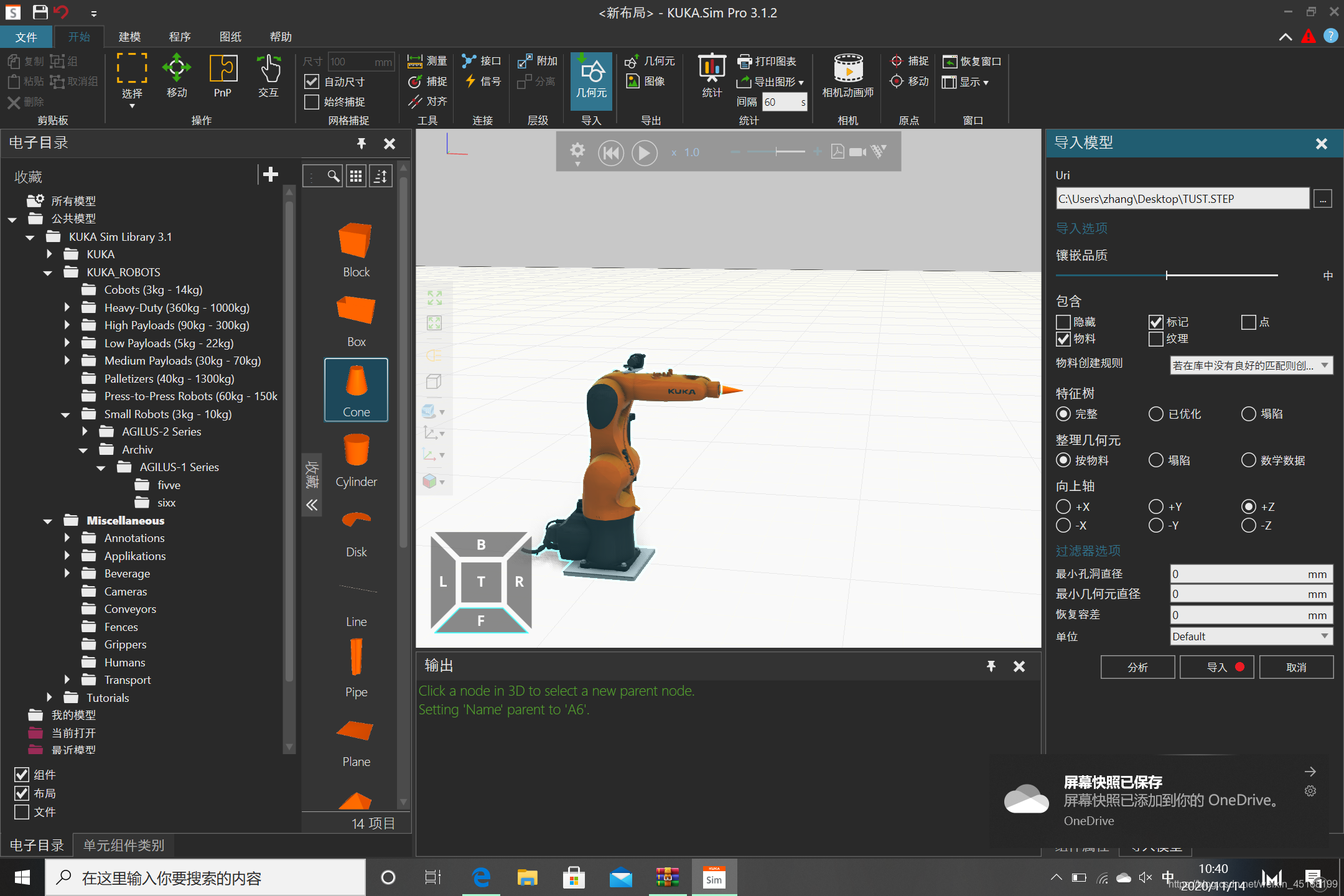Viewport: 1344px width, 896px height.
Task: Switch to the 单元组件类别 tab
Action: click(123, 845)
